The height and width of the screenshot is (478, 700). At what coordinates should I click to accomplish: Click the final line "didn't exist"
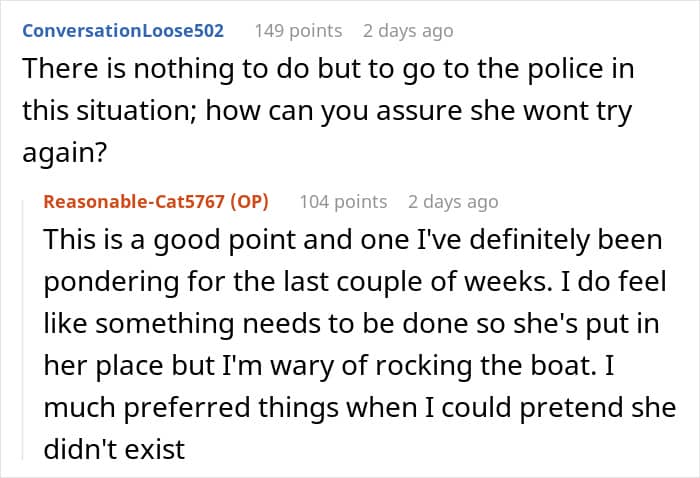click(x=114, y=448)
